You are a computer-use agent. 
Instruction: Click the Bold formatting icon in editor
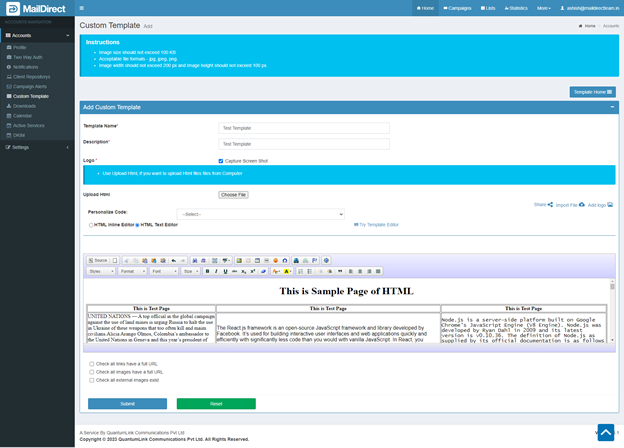pyautogui.click(x=207, y=271)
